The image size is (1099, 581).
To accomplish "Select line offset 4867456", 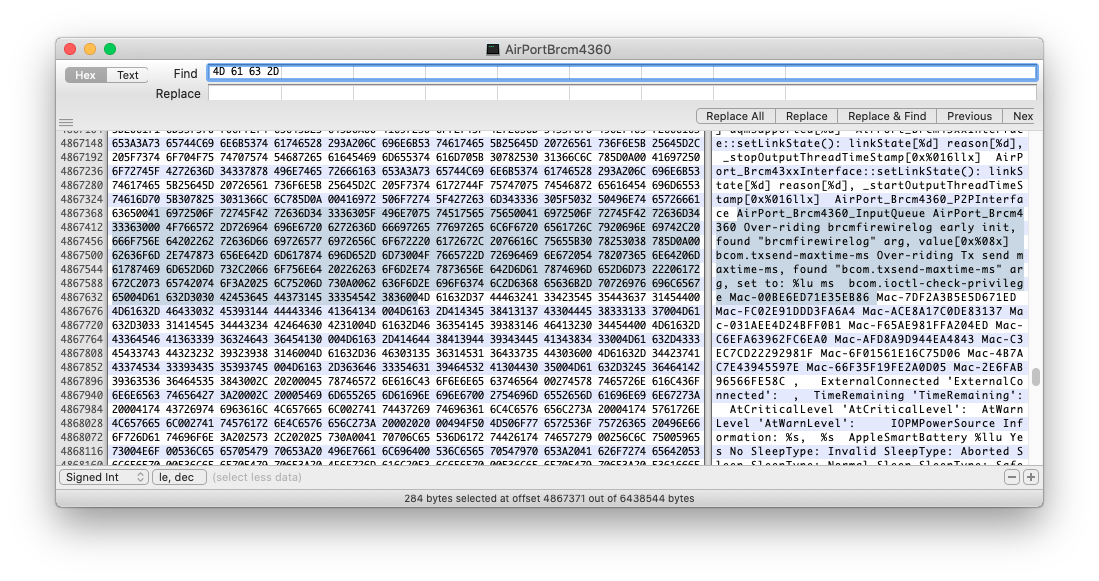I will tap(81, 241).
